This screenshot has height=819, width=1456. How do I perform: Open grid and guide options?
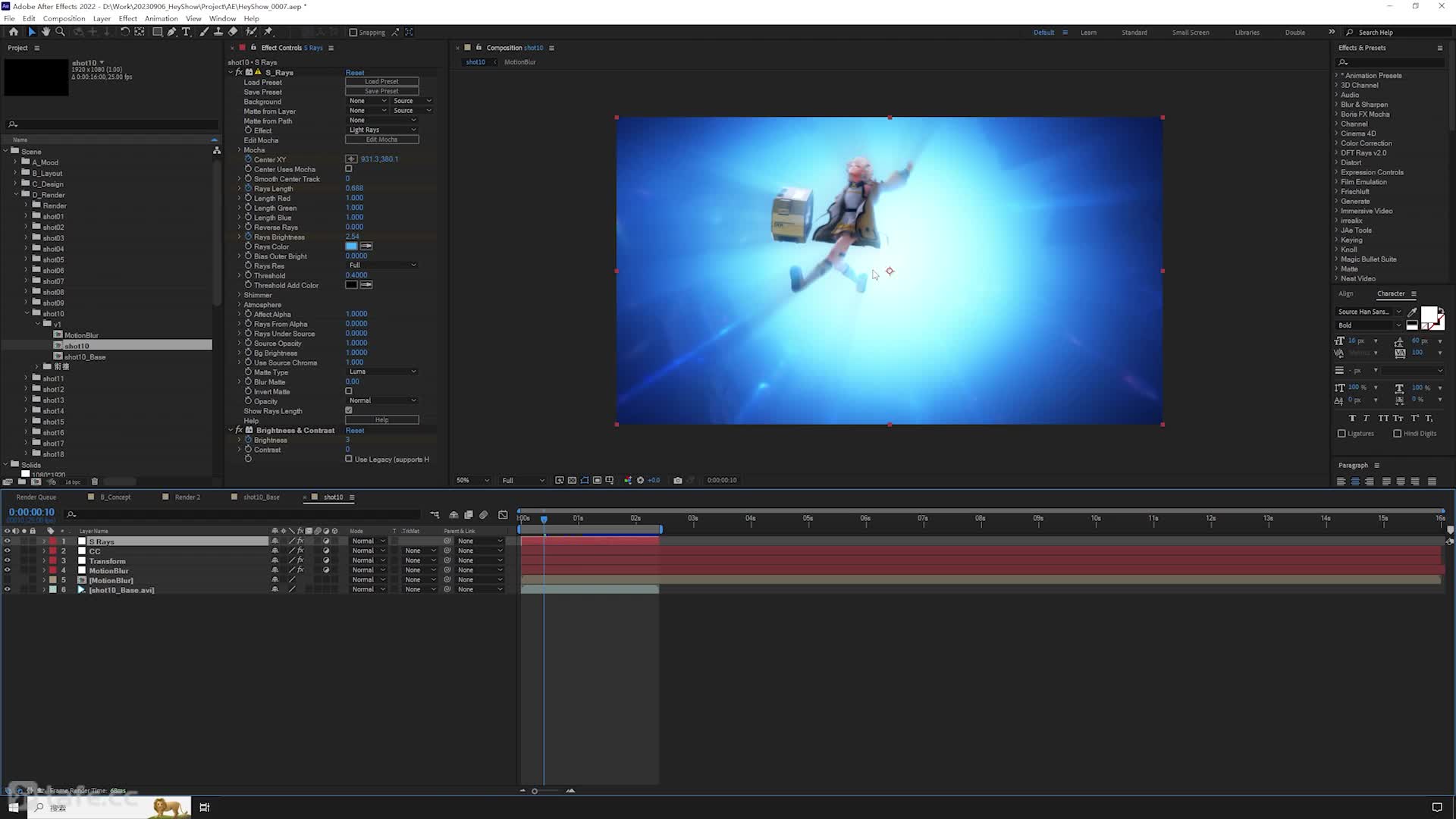pyautogui.click(x=610, y=480)
